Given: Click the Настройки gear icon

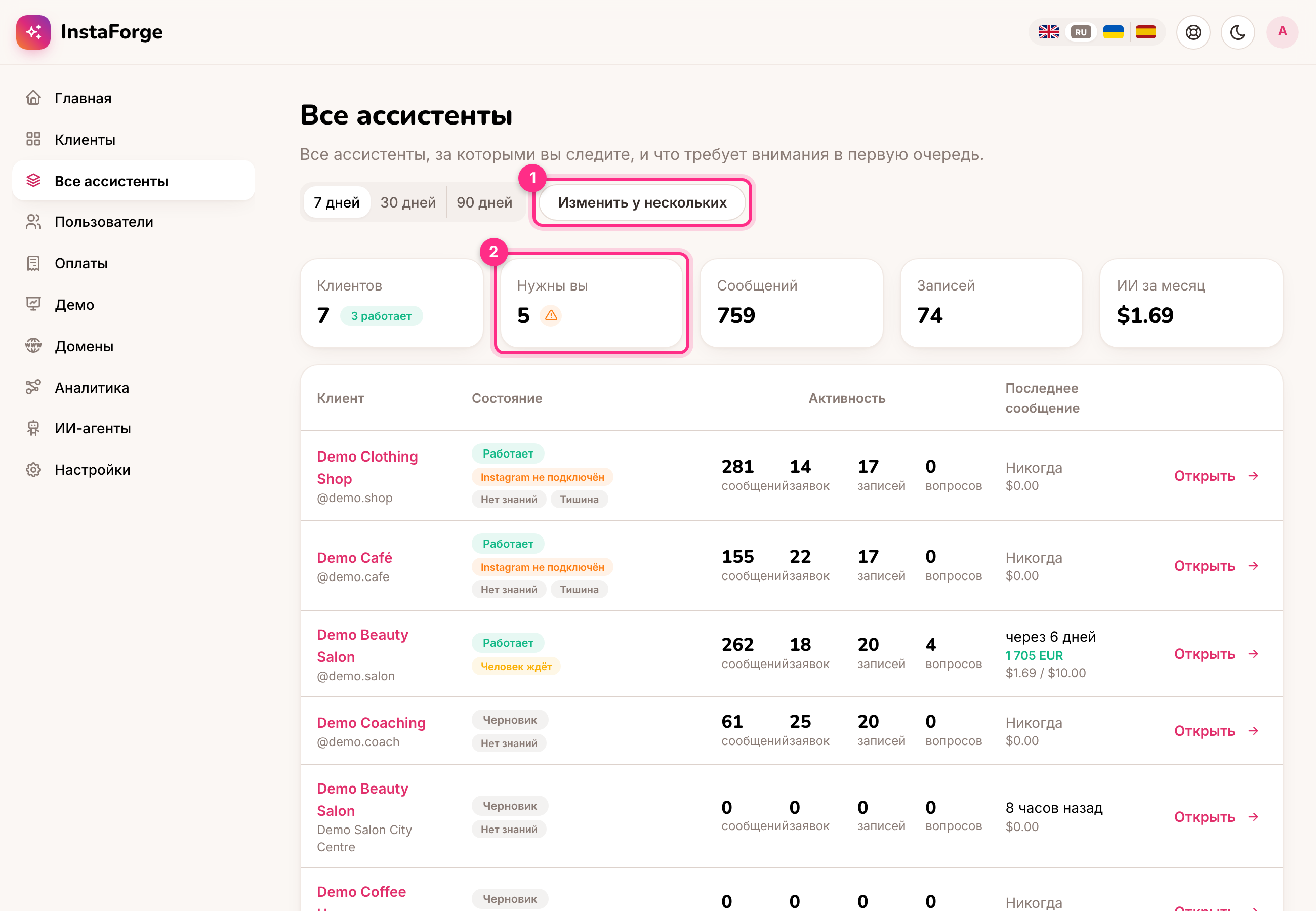Looking at the screenshot, I should tap(34, 470).
